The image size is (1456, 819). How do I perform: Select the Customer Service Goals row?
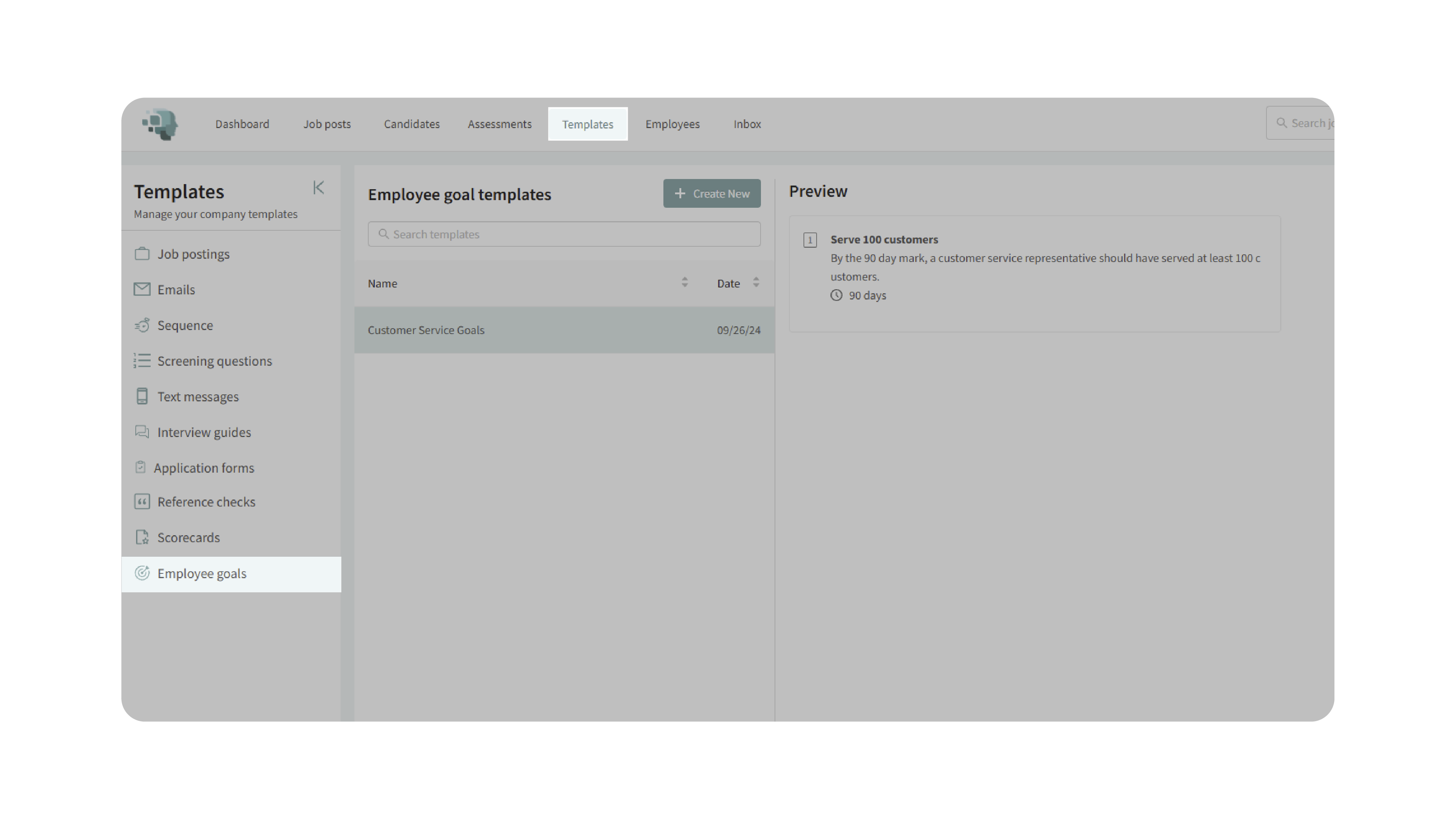coord(564,330)
